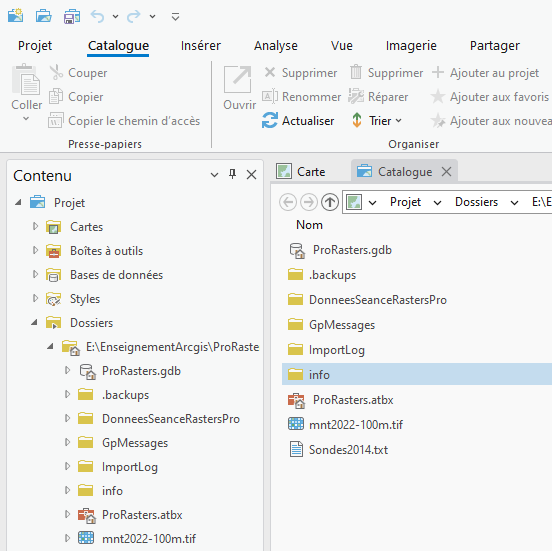Open the Projet ribbon tab
552x551 pixels.
(x=35, y=46)
